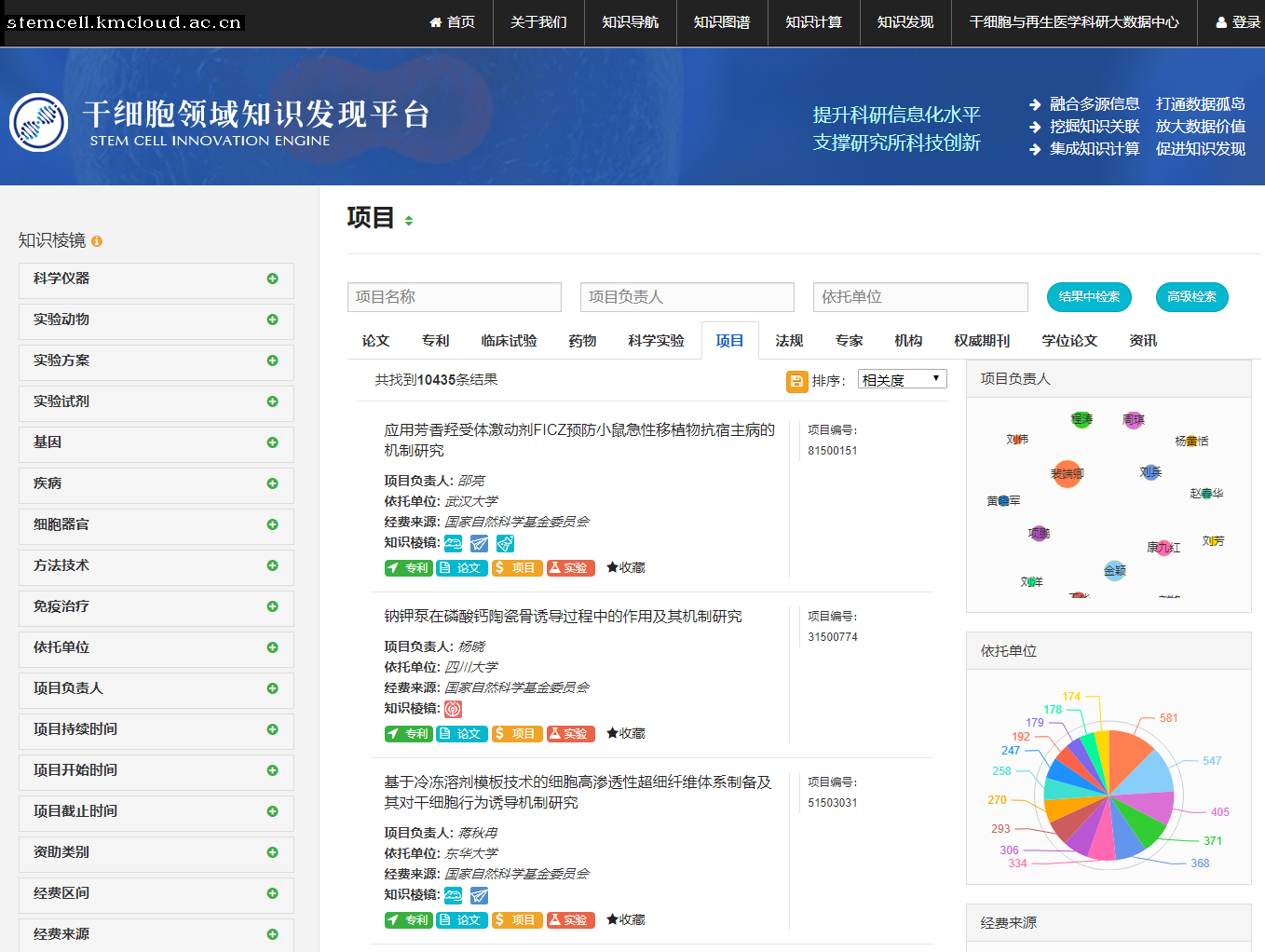Switch to the 临床试验 tab
The height and width of the screenshot is (952, 1265).
tap(509, 341)
